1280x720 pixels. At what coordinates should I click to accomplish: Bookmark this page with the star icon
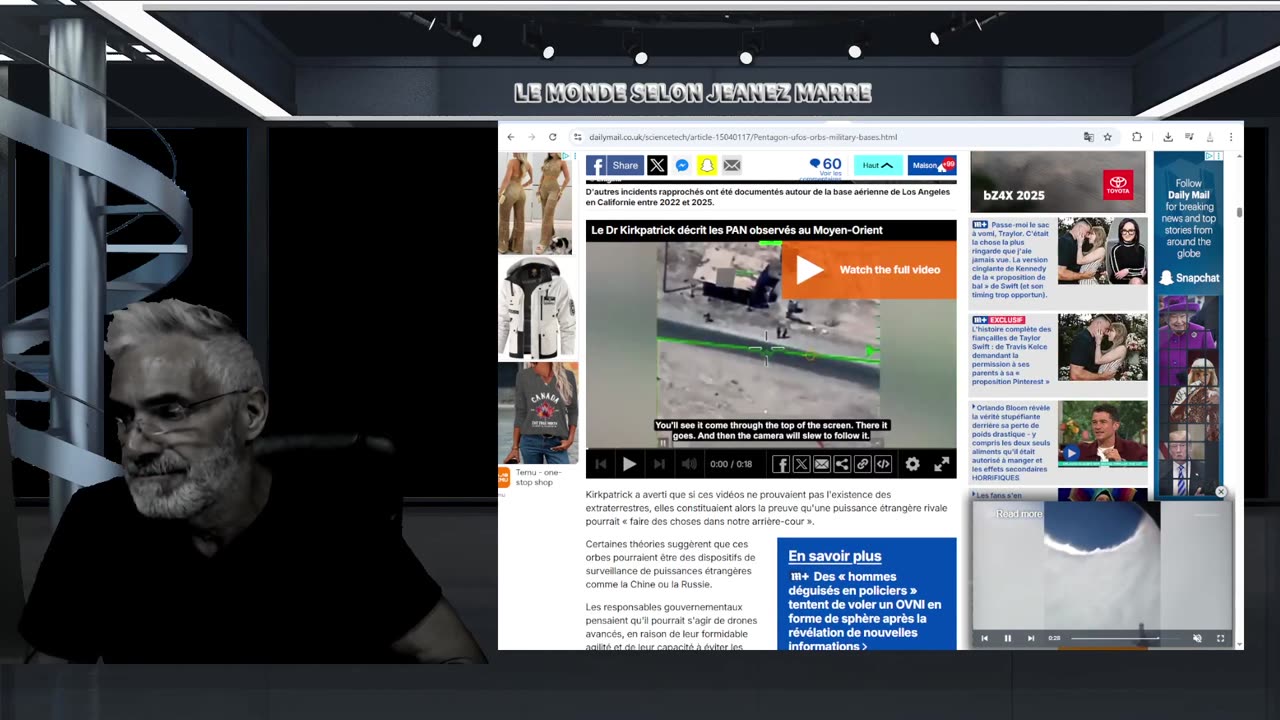[1108, 137]
